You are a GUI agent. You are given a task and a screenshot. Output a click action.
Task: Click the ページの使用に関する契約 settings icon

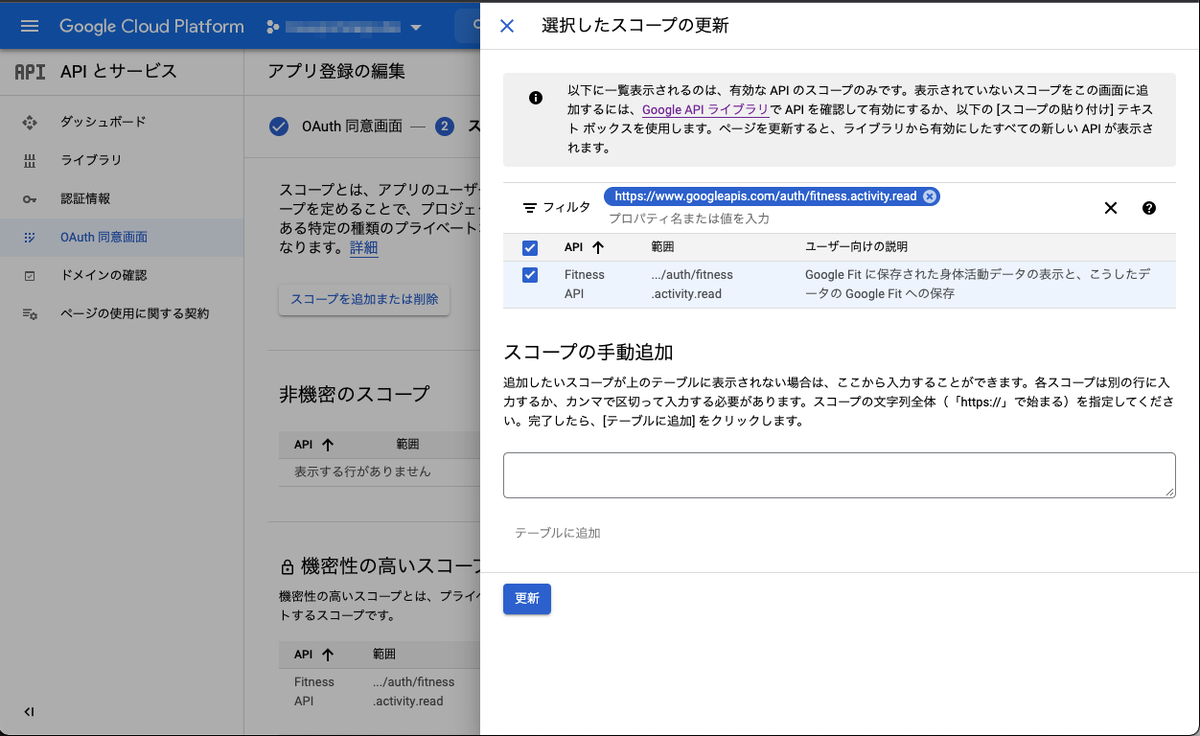(x=29, y=314)
